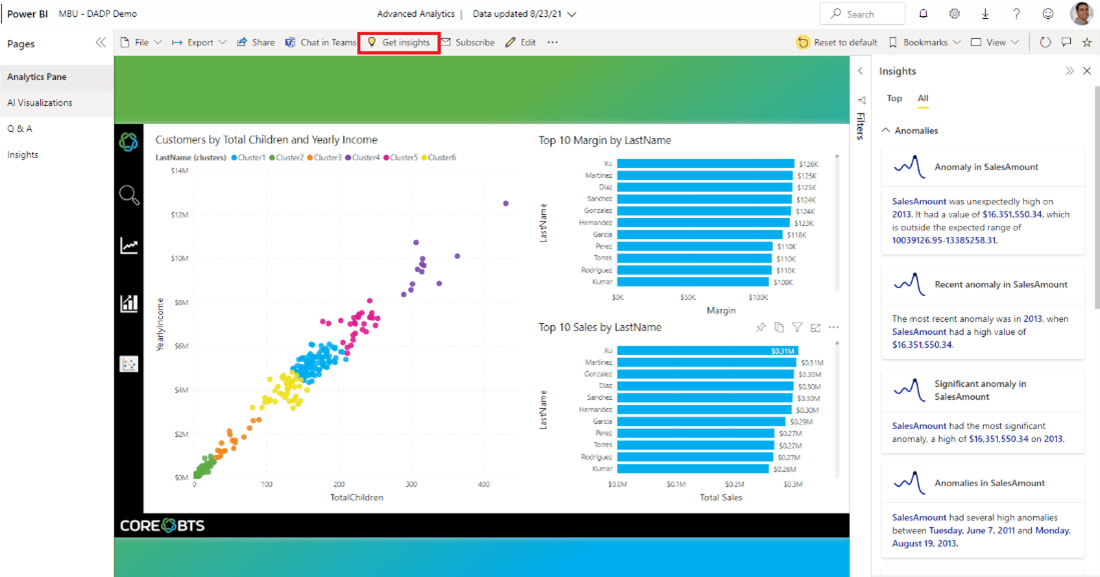Collapse the Anomalies section
The height and width of the screenshot is (577, 1100).
[886, 131]
